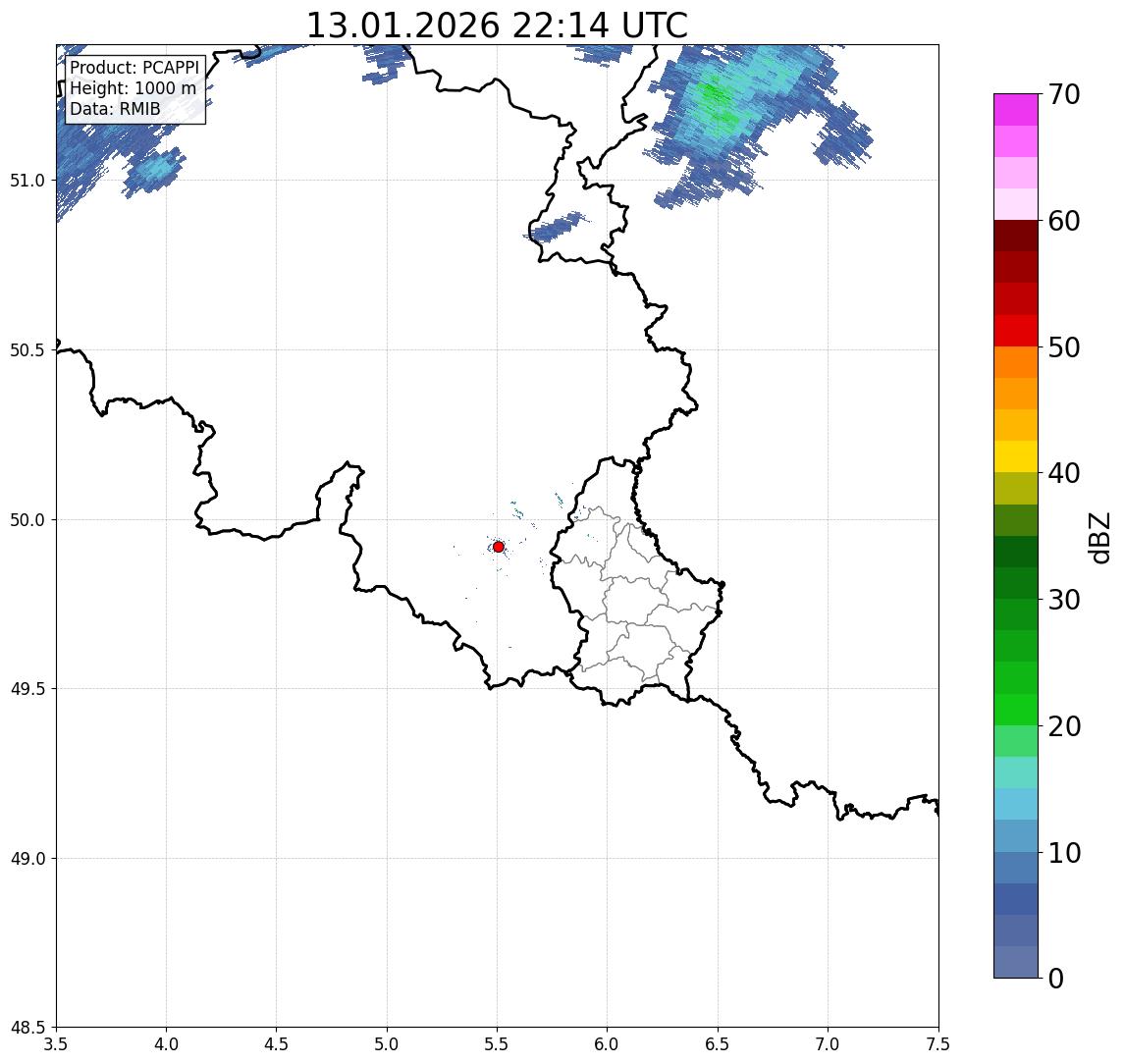Click the latitude axis label 51.0
The height and width of the screenshot is (1064, 1124).
(x=27, y=181)
